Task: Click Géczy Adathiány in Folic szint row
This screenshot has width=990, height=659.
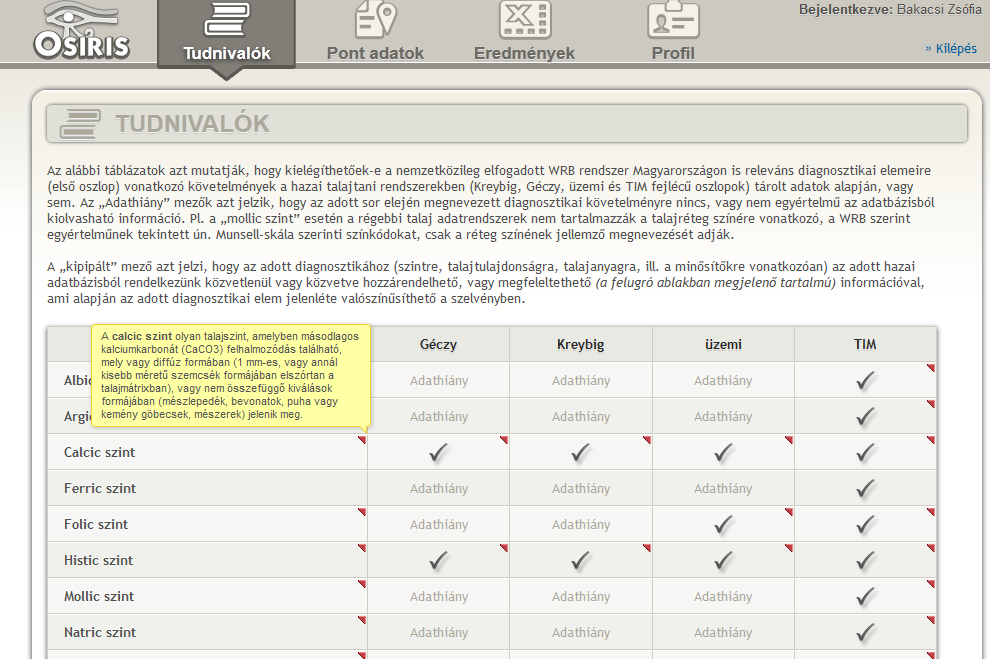Action: click(439, 525)
